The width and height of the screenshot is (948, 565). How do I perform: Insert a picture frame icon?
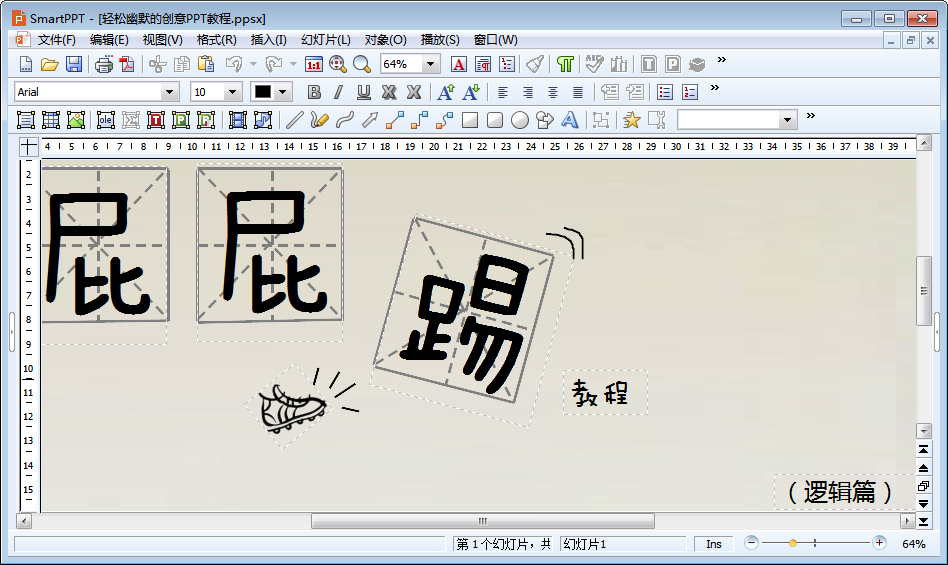pyautogui.click(x=76, y=120)
